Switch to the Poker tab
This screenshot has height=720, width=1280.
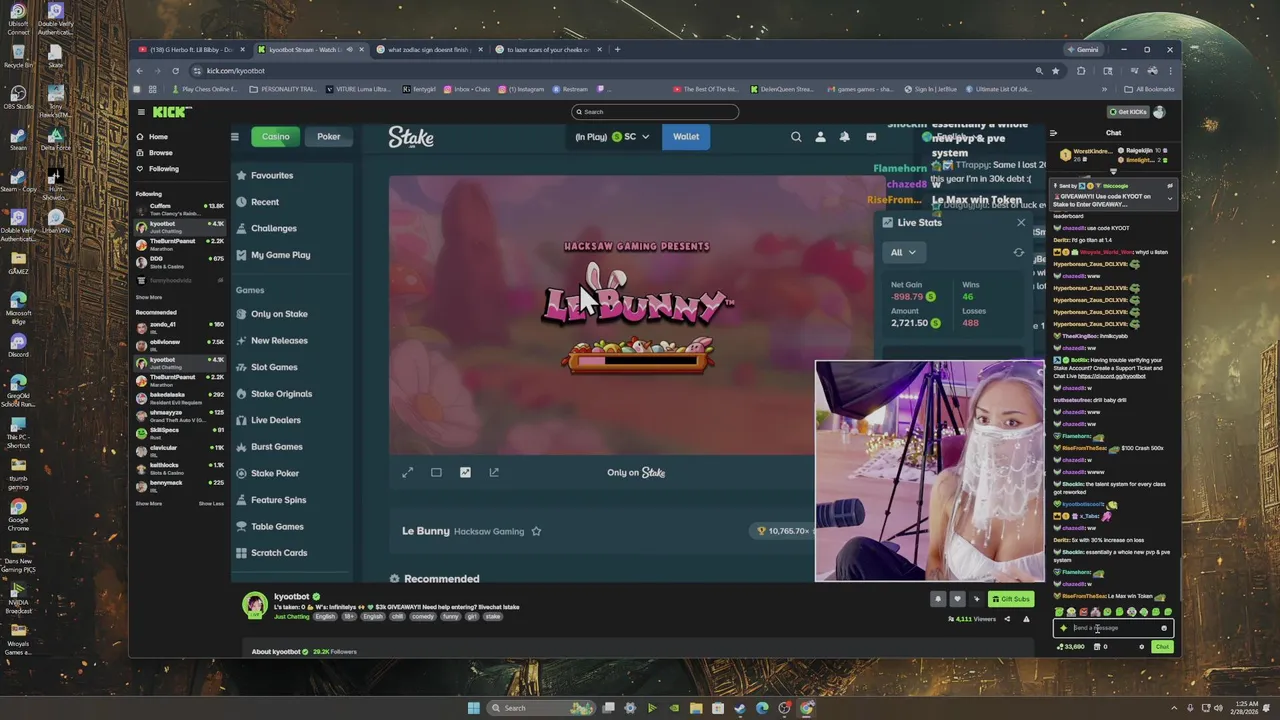[329, 137]
